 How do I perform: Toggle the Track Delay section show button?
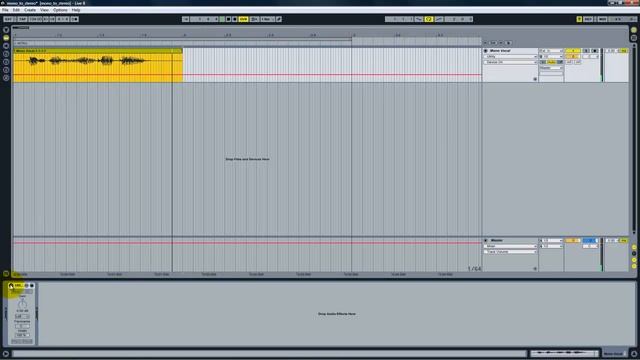(x=634, y=266)
